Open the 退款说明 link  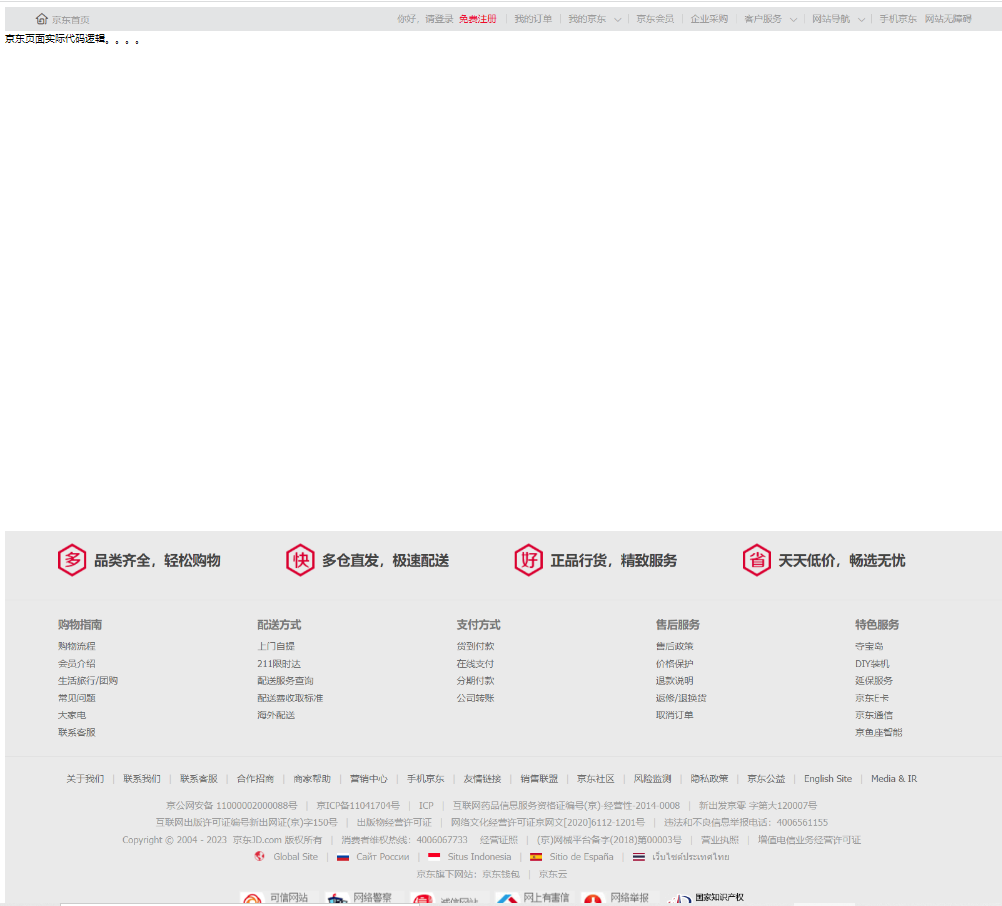click(x=675, y=680)
